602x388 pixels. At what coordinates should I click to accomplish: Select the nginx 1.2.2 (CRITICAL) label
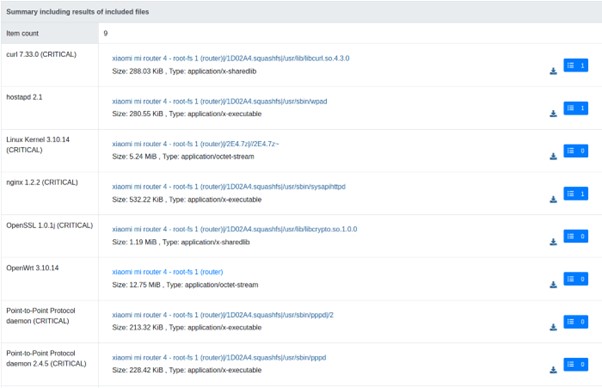(x=42, y=182)
